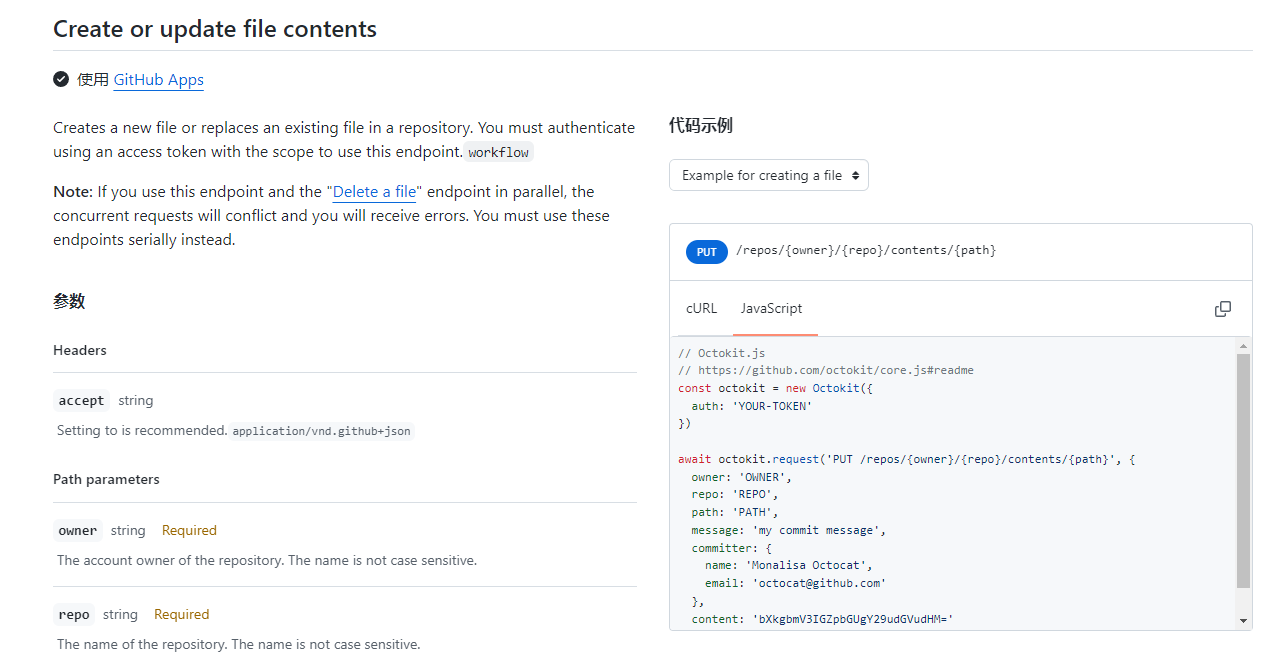Click the owner path parameter name
The width and height of the screenshot is (1270, 652).
78,530
